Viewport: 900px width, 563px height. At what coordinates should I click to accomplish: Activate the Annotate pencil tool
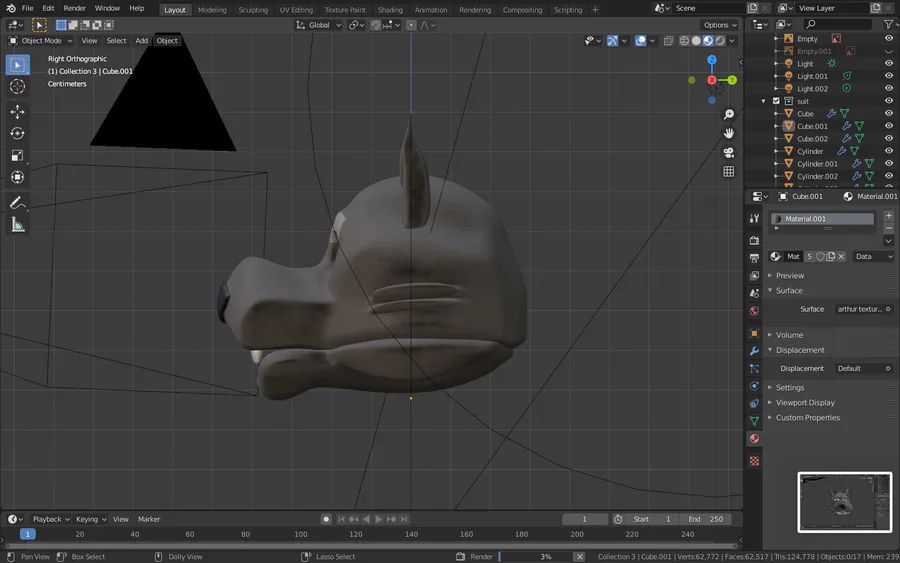point(17,203)
